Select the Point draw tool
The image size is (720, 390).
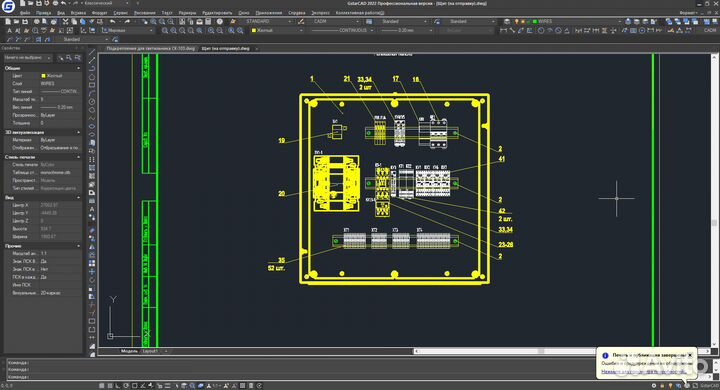(x=92, y=159)
